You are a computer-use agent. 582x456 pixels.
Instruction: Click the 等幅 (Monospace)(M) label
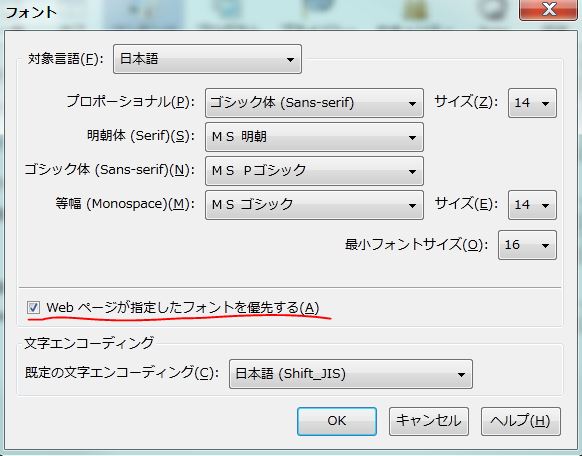(125, 204)
